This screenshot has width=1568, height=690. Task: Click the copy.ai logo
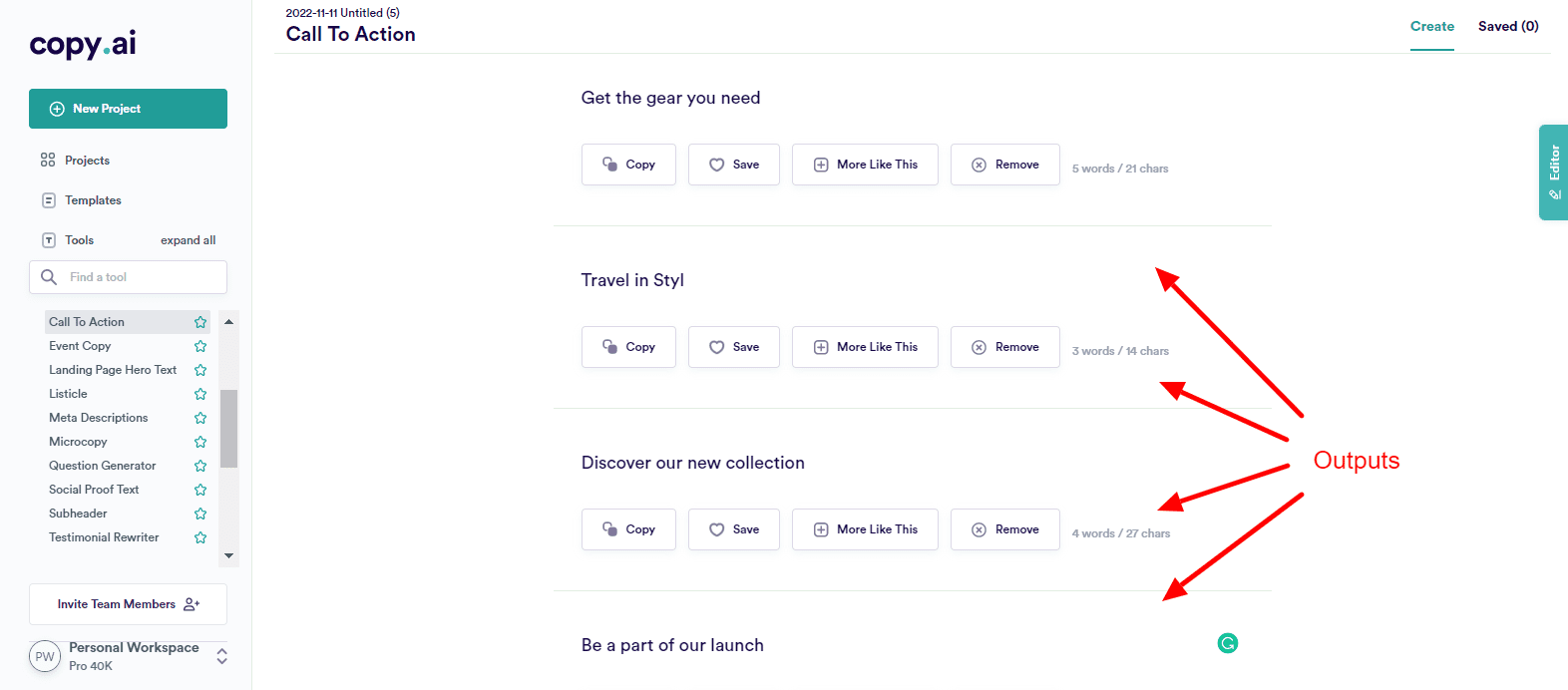83,44
